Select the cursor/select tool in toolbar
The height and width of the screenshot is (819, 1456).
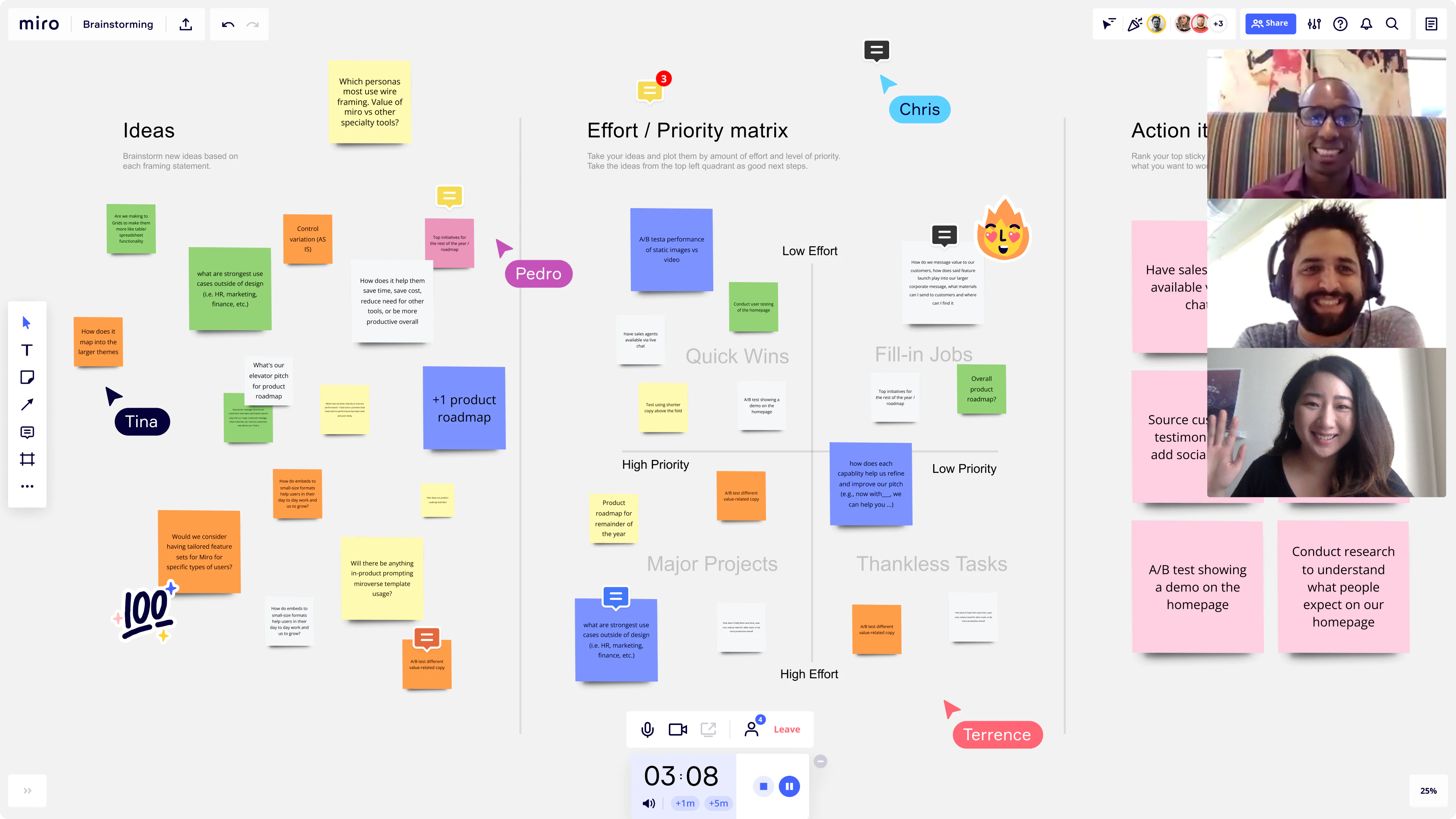point(27,321)
